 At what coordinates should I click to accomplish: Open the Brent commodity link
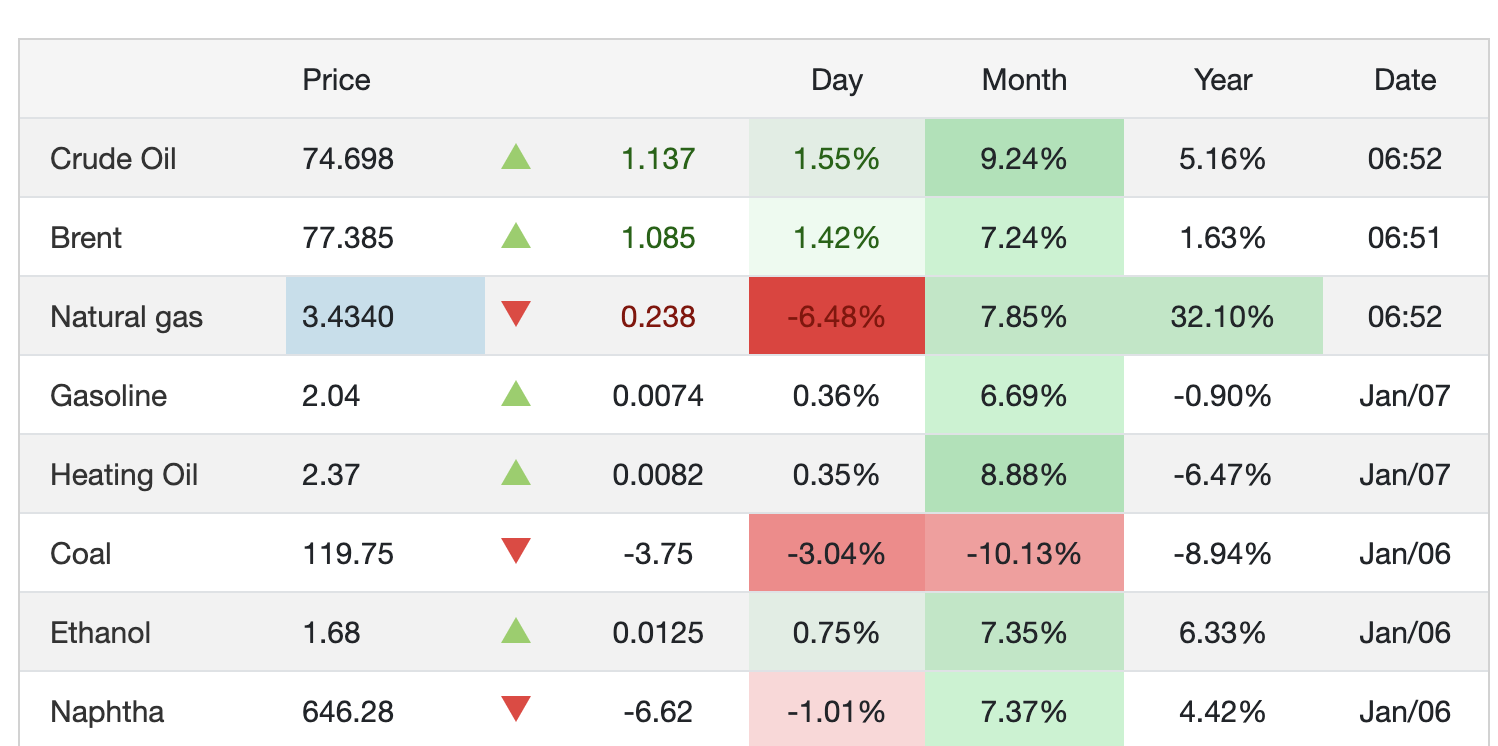tap(86, 238)
